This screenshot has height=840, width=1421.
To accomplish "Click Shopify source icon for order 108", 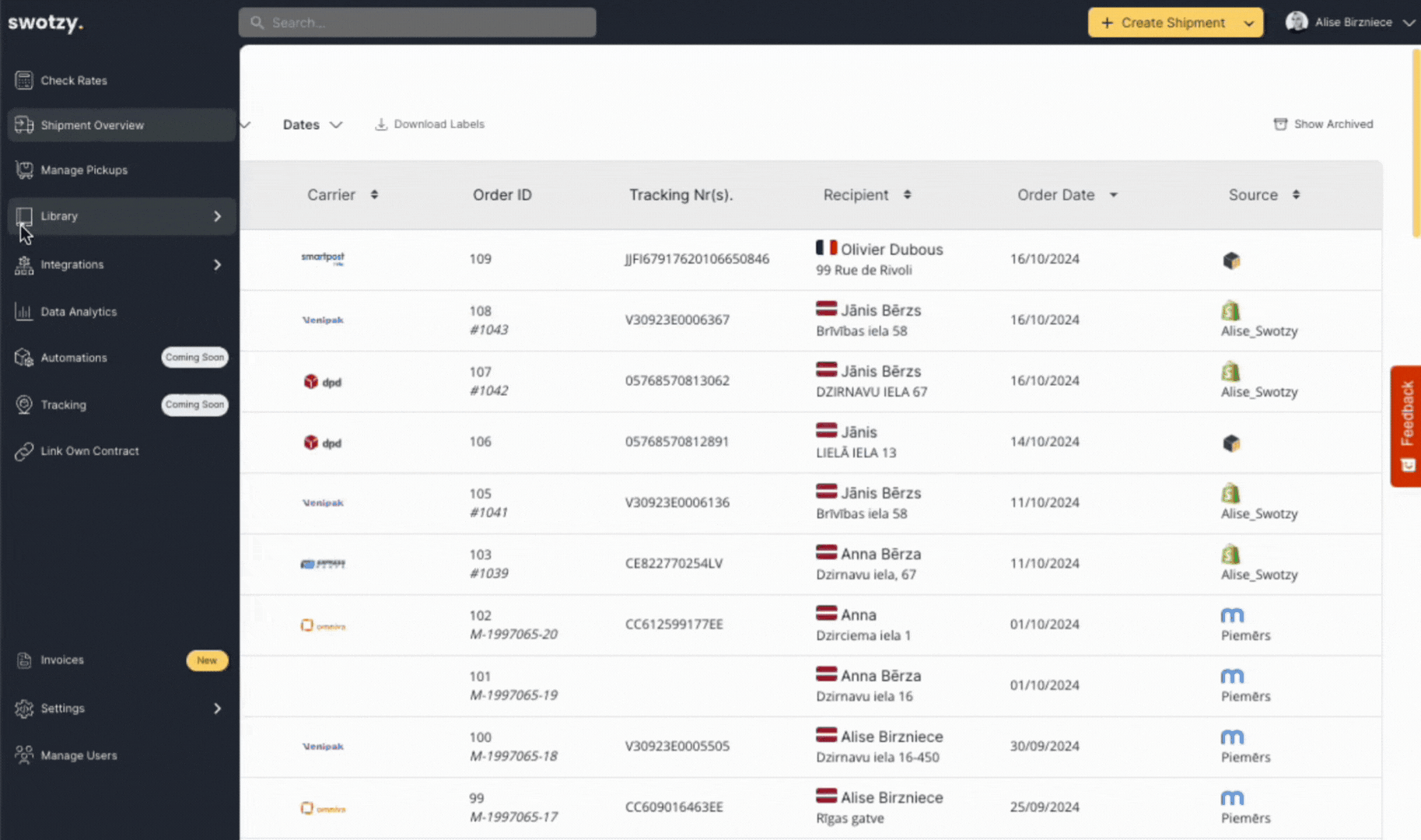I will [1230, 310].
